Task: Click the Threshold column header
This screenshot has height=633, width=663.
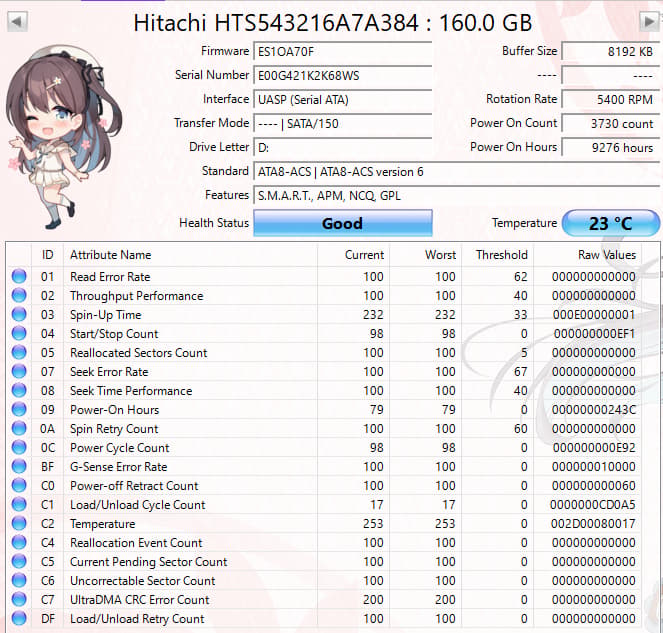Action: 498,255
